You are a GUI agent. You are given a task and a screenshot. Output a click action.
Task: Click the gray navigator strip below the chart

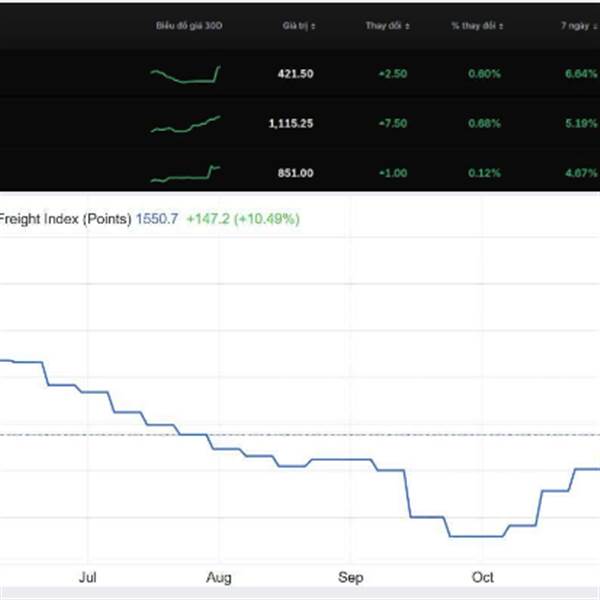point(300,594)
